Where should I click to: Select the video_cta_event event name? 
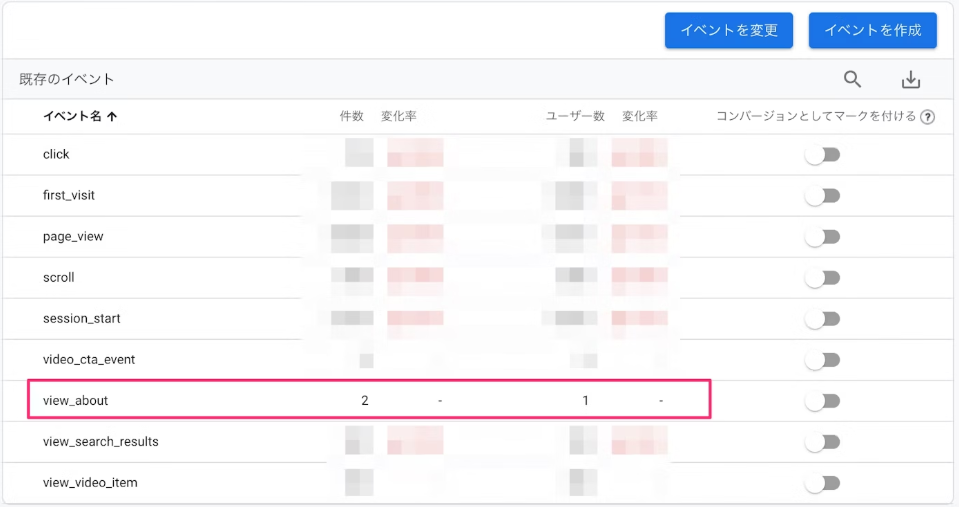pyautogui.click(x=89, y=360)
